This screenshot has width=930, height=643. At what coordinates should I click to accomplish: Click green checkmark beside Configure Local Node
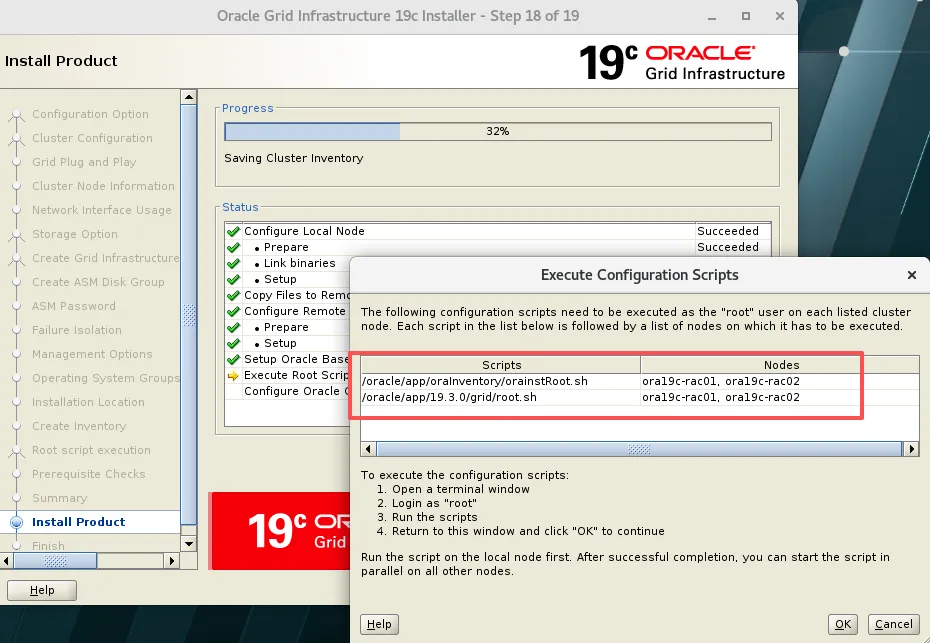233,231
